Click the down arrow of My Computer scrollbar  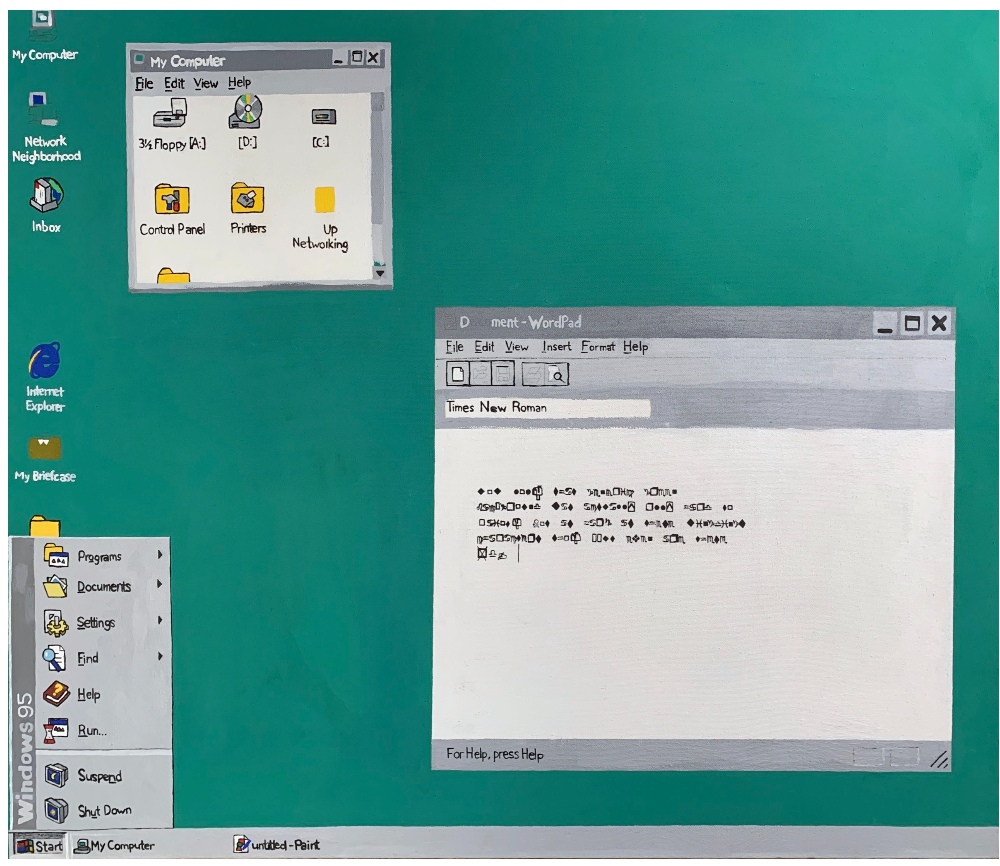coord(379,273)
